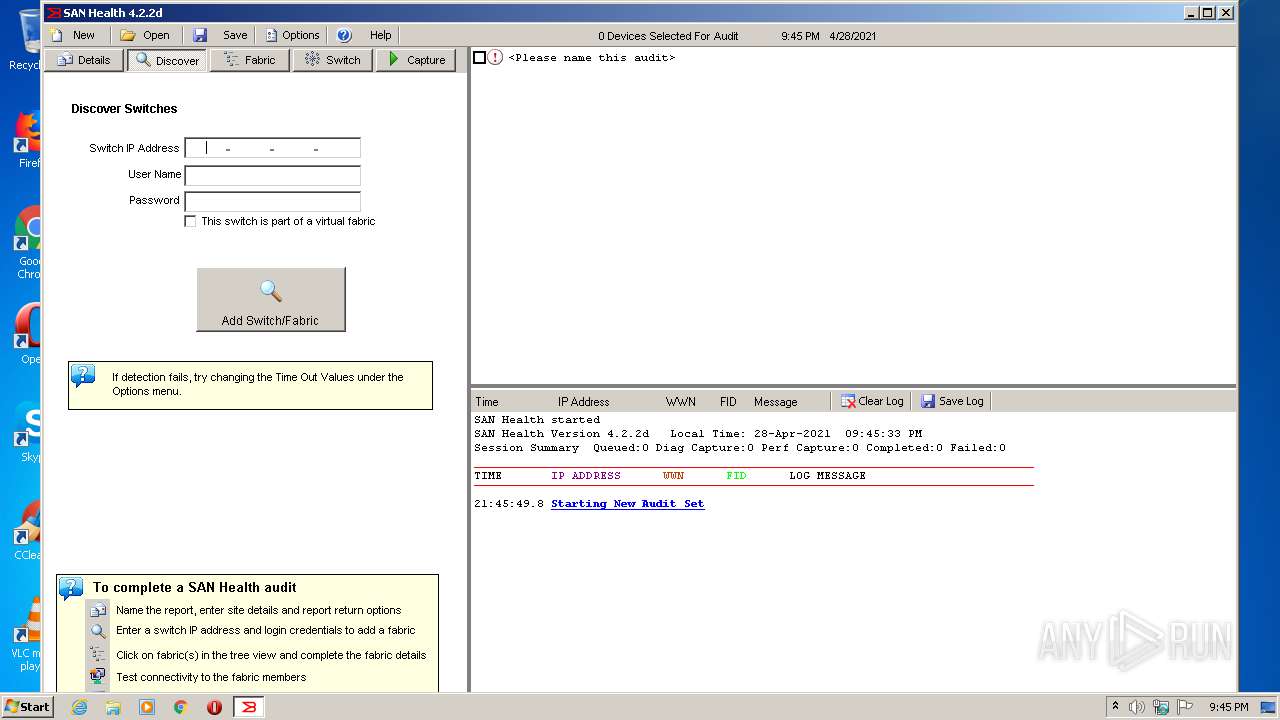Screen dimensions: 1280x720
Task: Click the Time column header
Action: [486, 402]
